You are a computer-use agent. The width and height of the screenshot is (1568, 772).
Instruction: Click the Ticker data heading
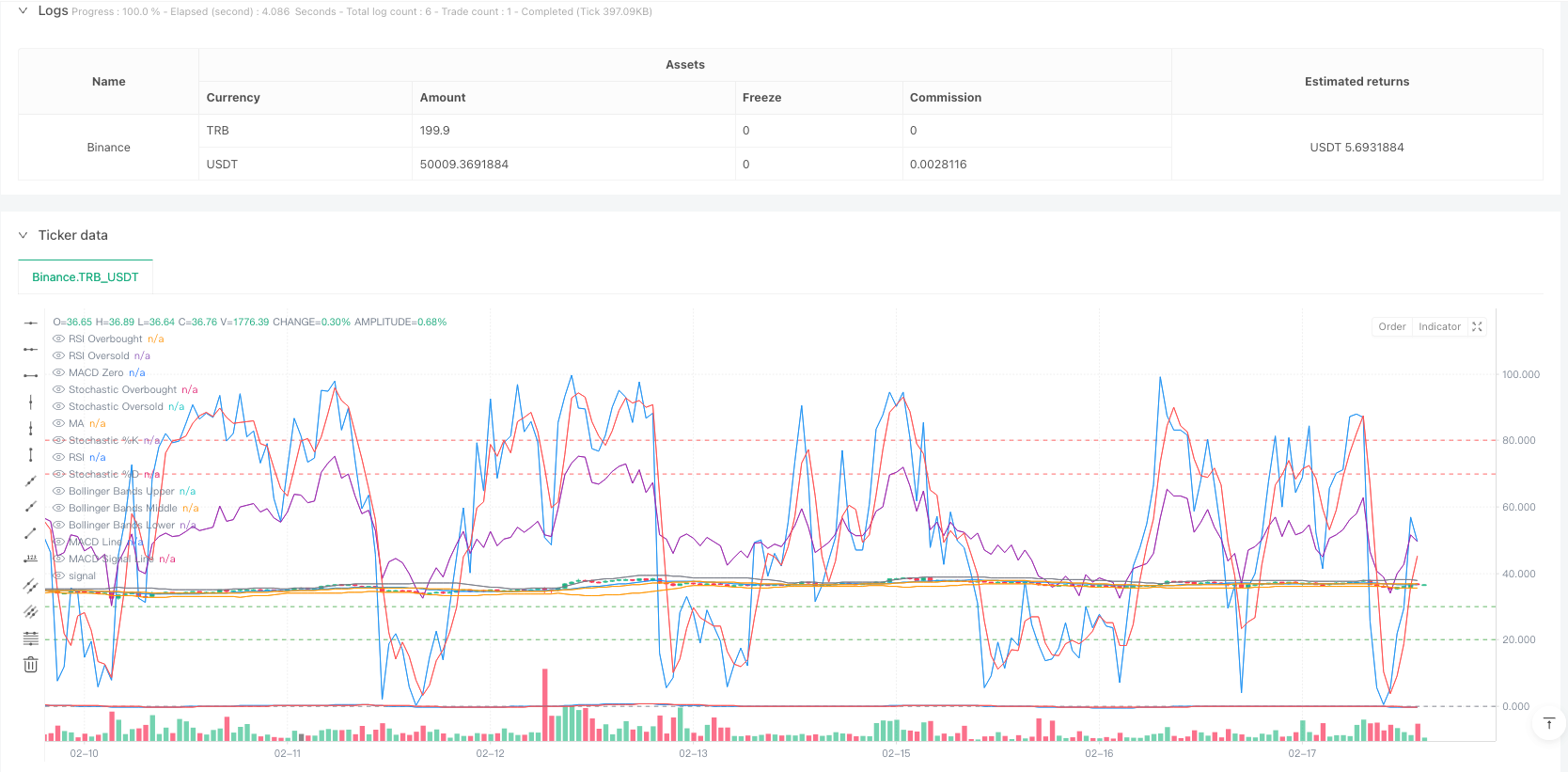[x=73, y=235]
